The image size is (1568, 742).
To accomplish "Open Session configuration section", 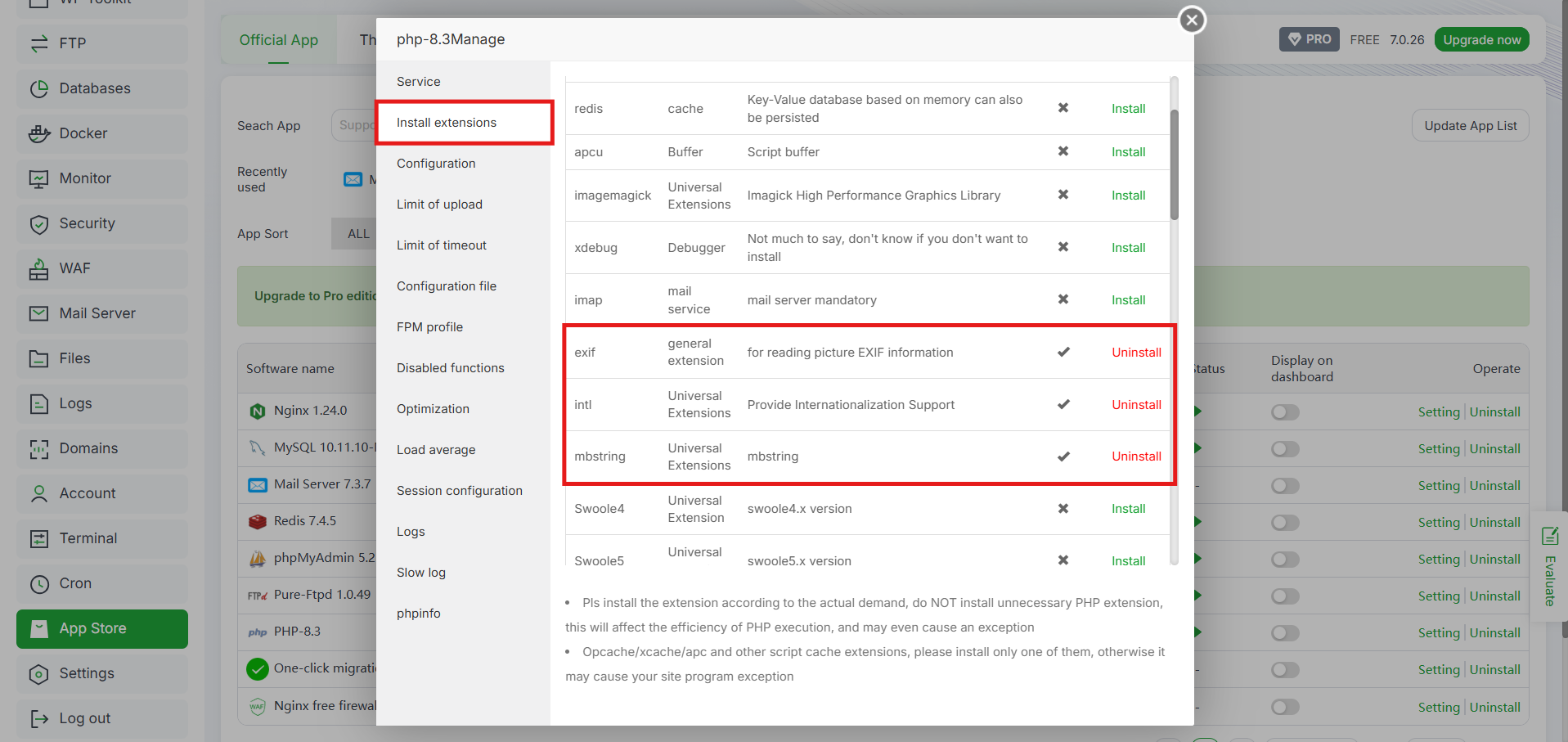I will [x=463, y=491].
